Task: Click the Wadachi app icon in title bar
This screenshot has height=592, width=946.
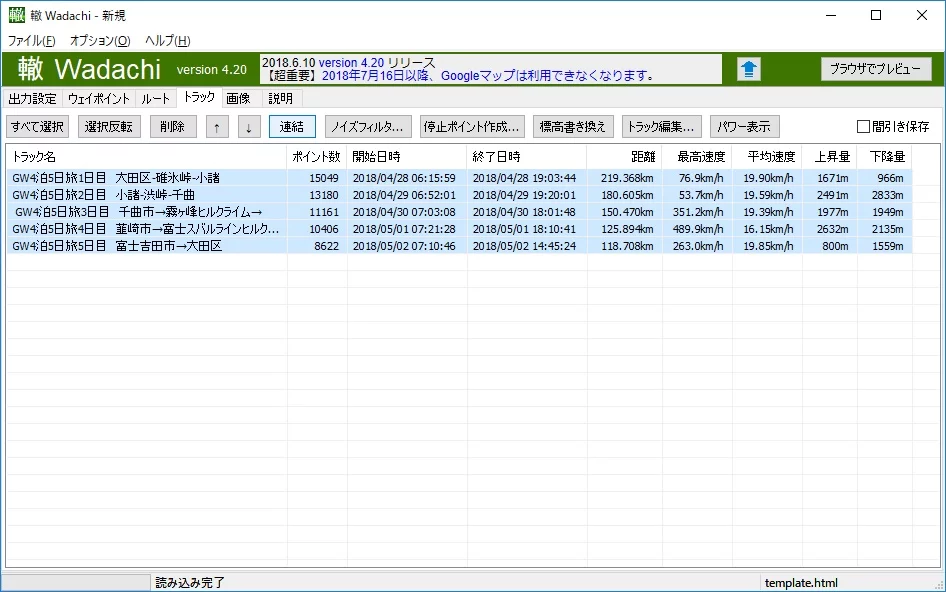Action: (x=16, y=15)
